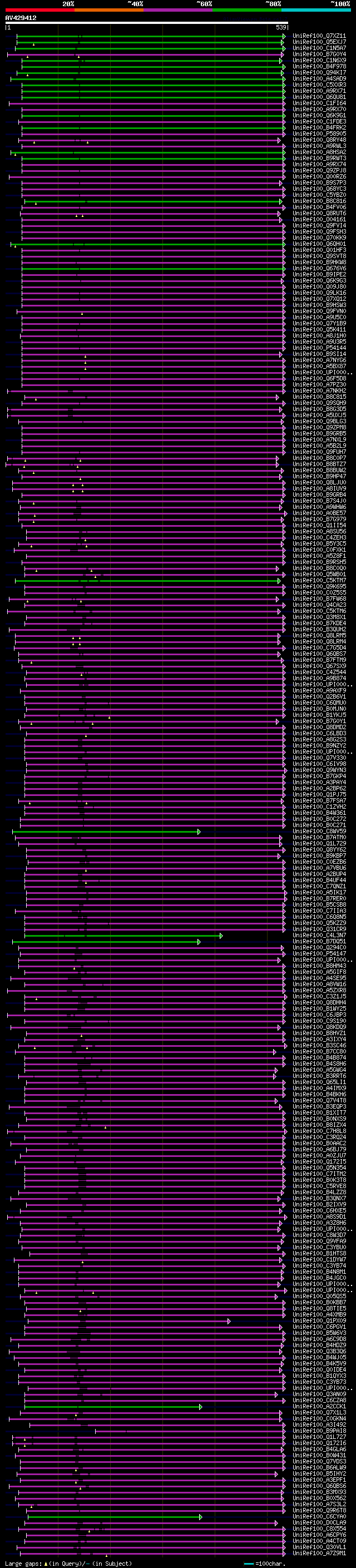
Task: Open hit UniRef100_C8WV59
Action: tap(319, 831)
